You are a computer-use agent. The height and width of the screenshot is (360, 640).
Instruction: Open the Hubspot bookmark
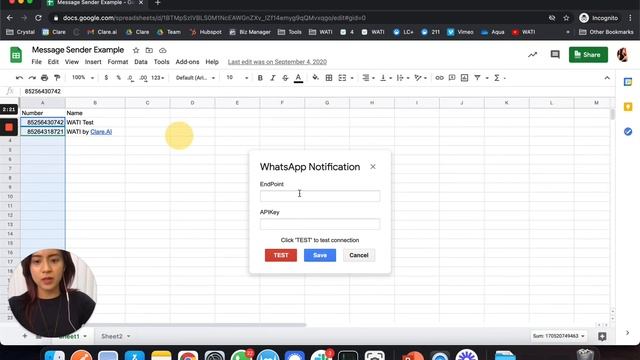pyautogui.click(x=206, y=32)
